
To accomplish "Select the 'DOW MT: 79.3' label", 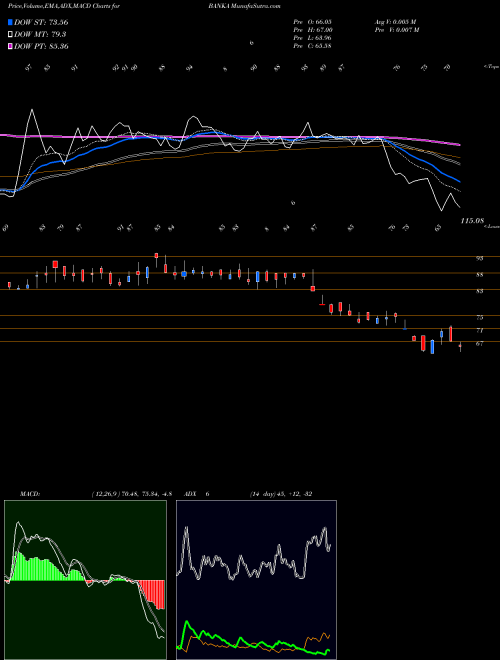I will tap(40, 35).
